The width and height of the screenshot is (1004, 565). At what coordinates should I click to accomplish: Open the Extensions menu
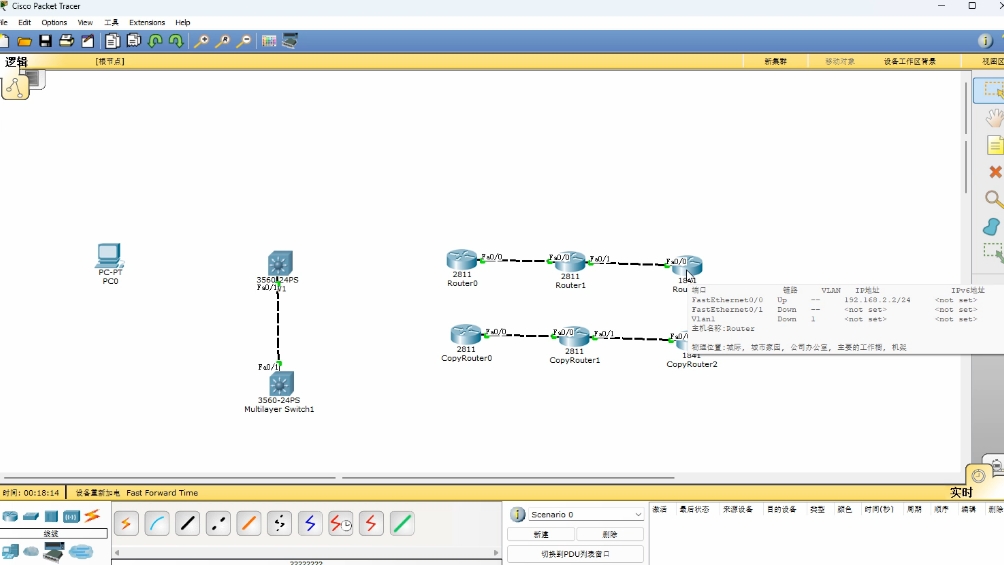coord(147,22)
